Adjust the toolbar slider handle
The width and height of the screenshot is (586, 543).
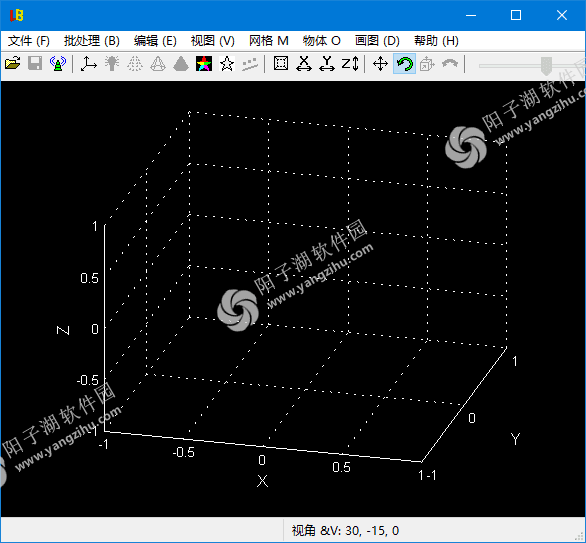(x=546, y=66)
